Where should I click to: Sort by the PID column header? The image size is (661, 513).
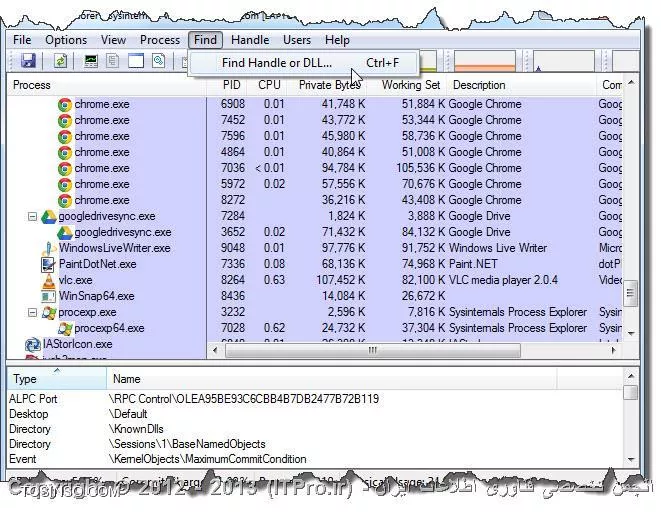coord(231,85)
